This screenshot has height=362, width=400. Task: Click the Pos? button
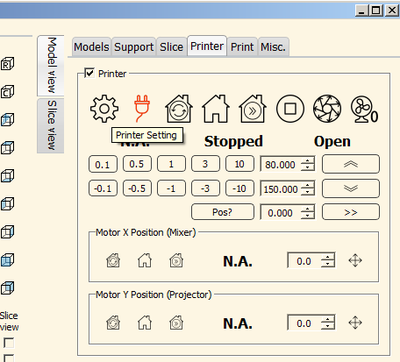click(x=222, y=212)
